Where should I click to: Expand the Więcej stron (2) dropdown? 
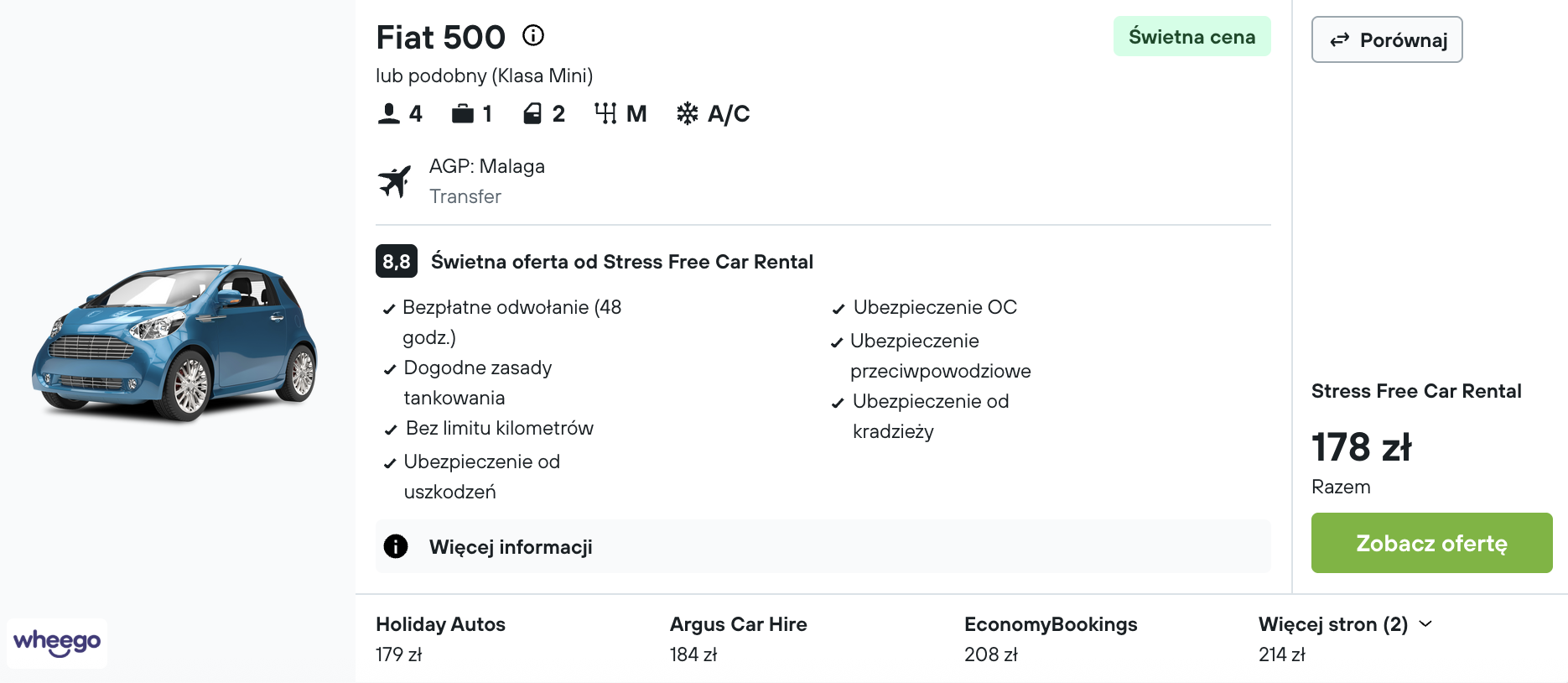click(x=1345, y=624)
